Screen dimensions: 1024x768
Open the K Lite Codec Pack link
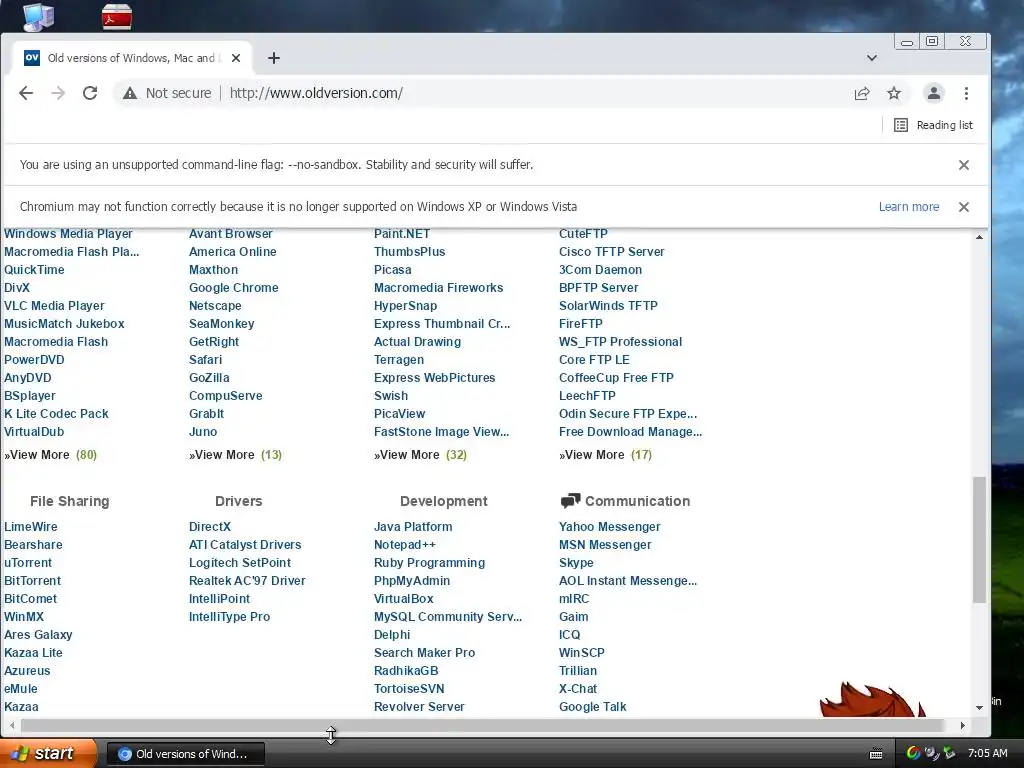pos(56,413)
